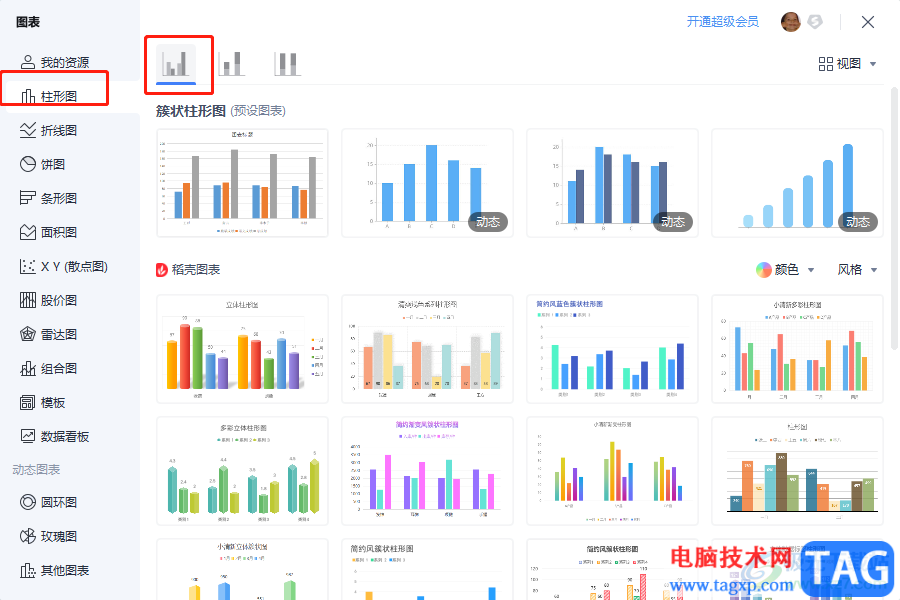The width and height of the screenshot is (900, 600).
Task: Select 圆环图 dynamic chart
Action: coord(49,502)
